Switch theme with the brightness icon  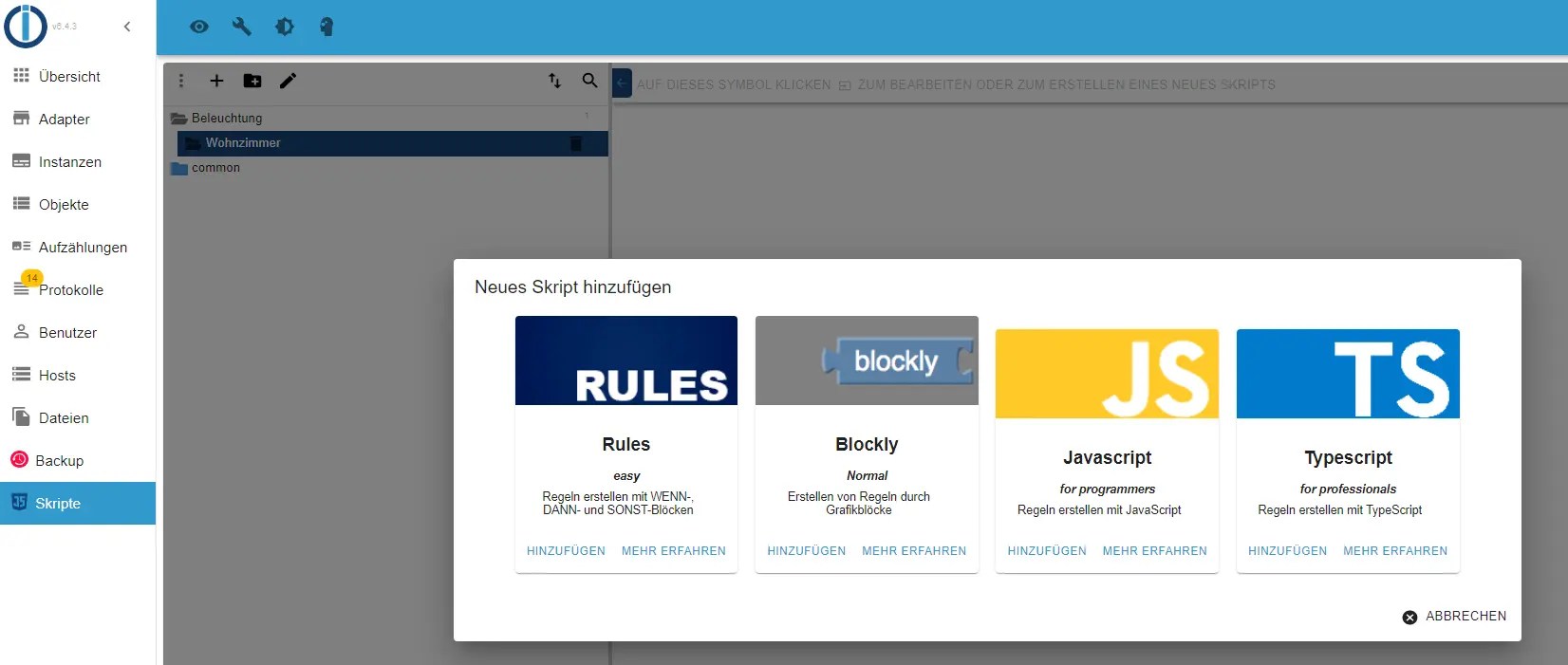[x=285, y=27]
